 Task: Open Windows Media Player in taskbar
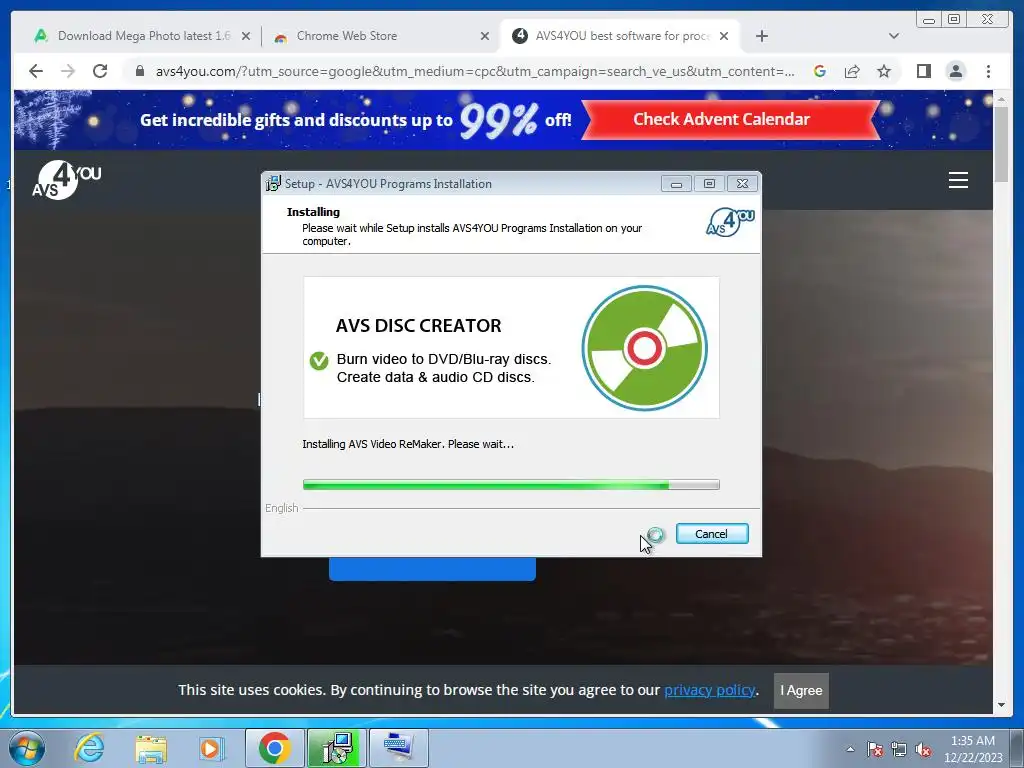pos(210,748)
